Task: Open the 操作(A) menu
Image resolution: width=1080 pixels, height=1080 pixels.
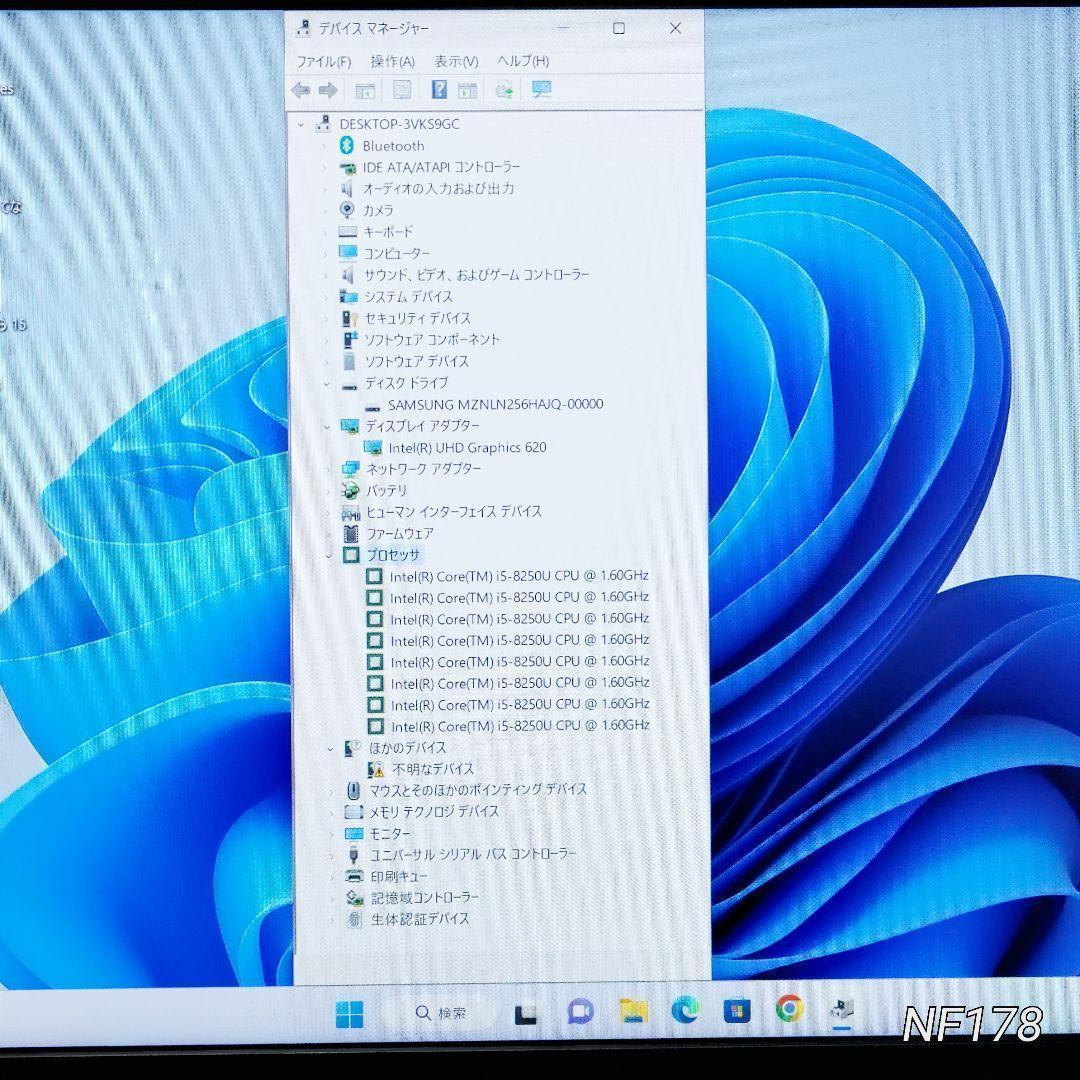Action: (x=392, y=62)
